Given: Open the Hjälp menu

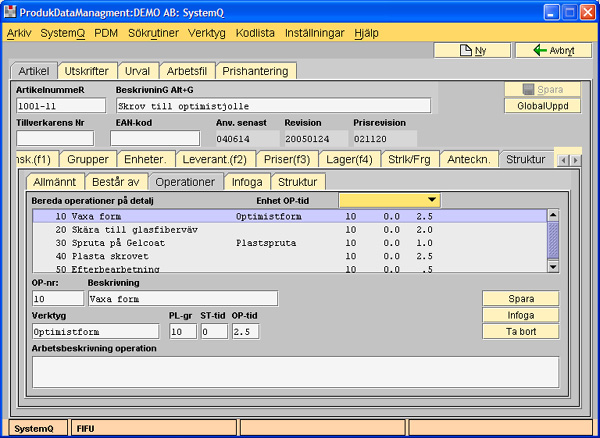Looking at the screenshot, I should pyautogui.click(x=366, y=33).
